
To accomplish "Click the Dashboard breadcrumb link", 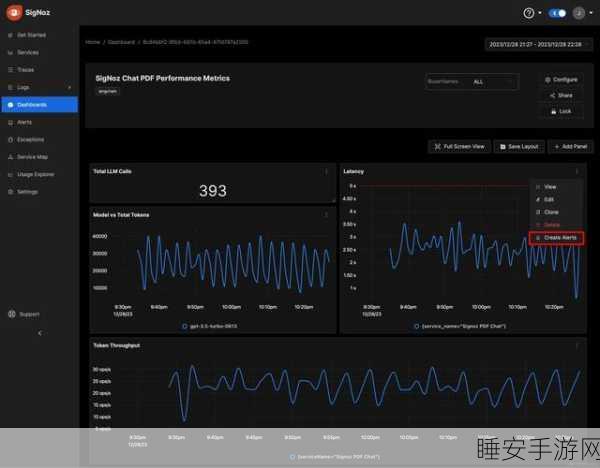I will coord(121,42).
